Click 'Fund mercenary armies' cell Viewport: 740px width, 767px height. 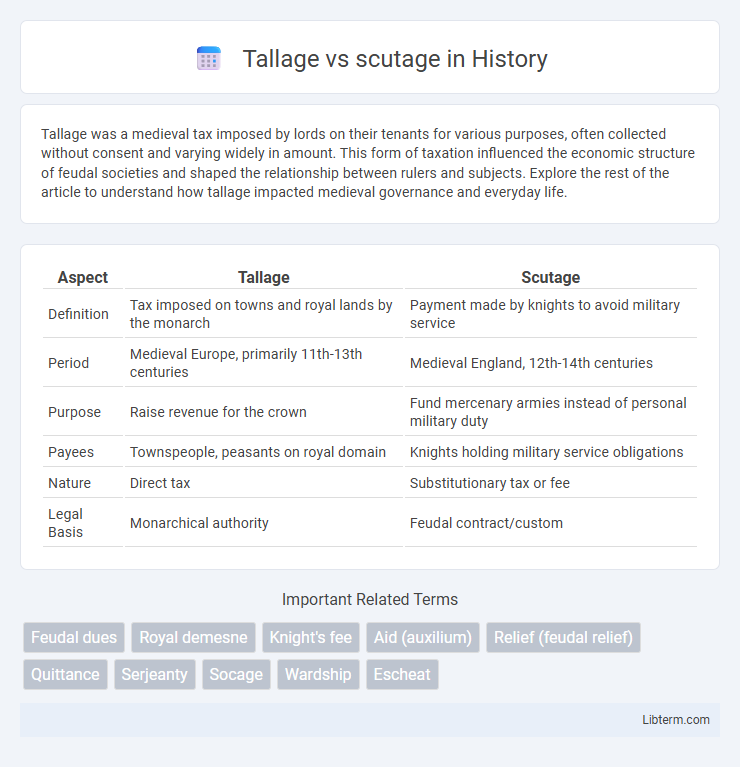(x=550, y=412)
